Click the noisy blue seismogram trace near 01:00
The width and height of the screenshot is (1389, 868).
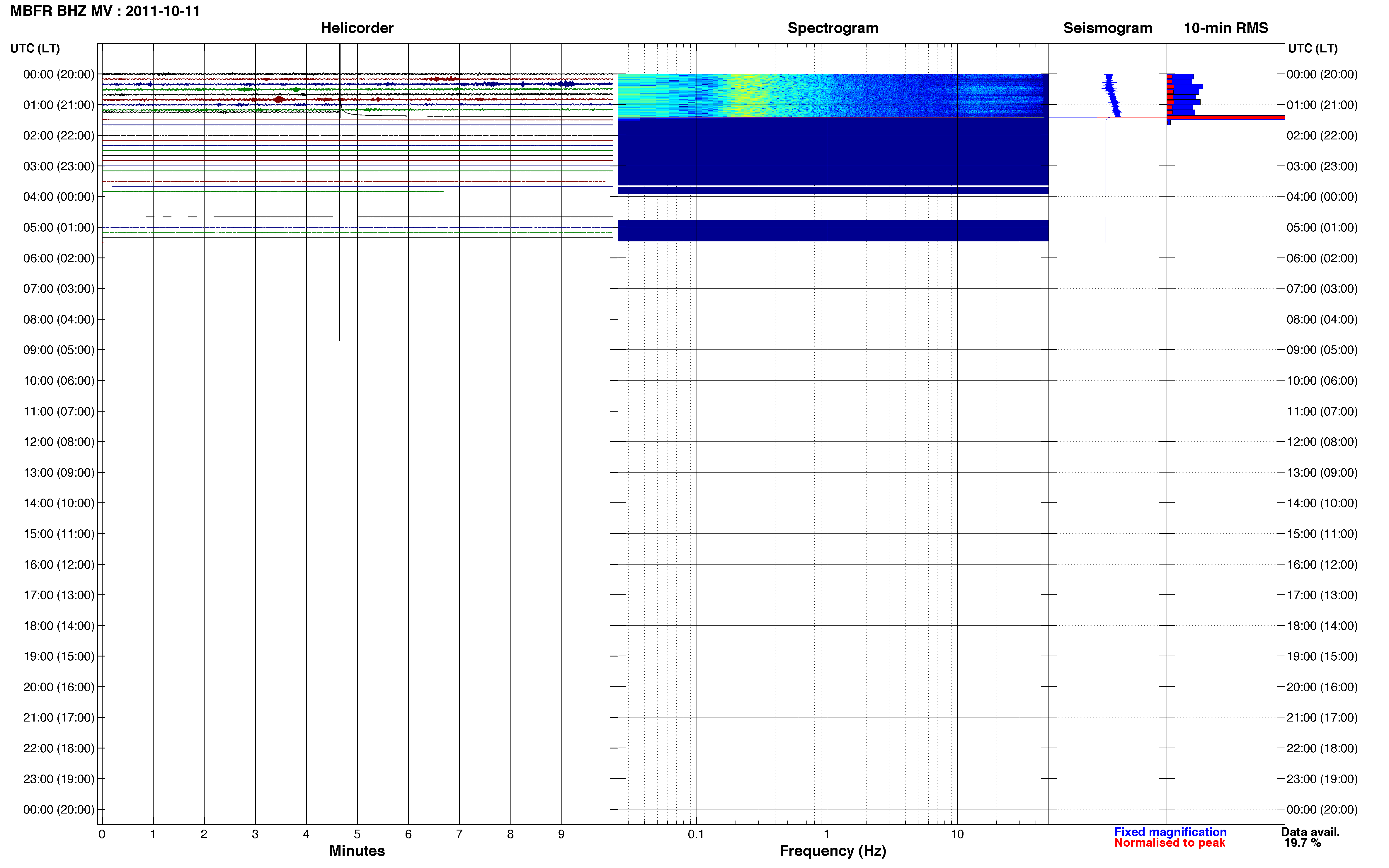click(1112, 95)
